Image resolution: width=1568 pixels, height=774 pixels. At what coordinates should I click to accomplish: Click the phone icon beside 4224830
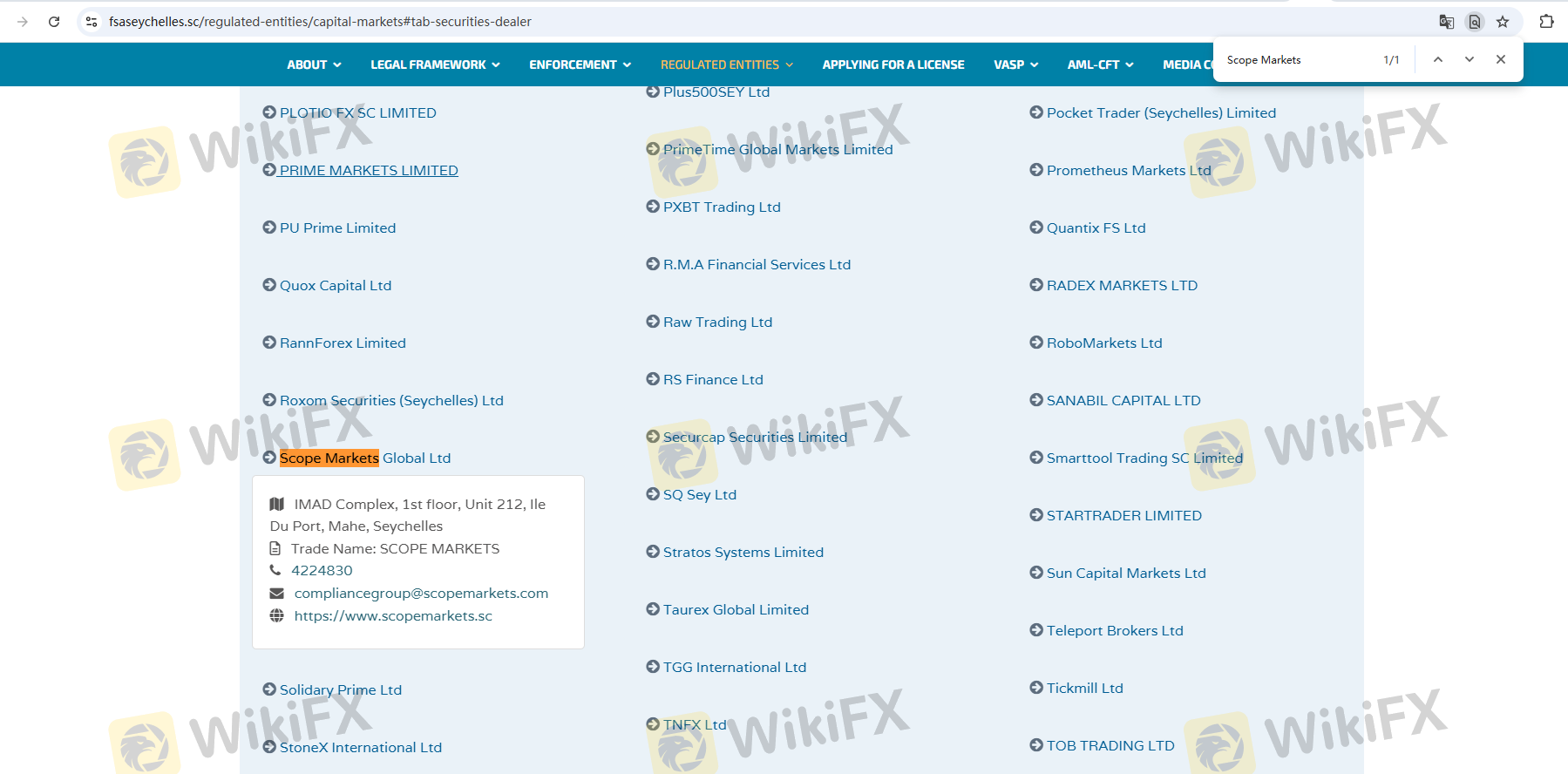click(x=275, y=570)
